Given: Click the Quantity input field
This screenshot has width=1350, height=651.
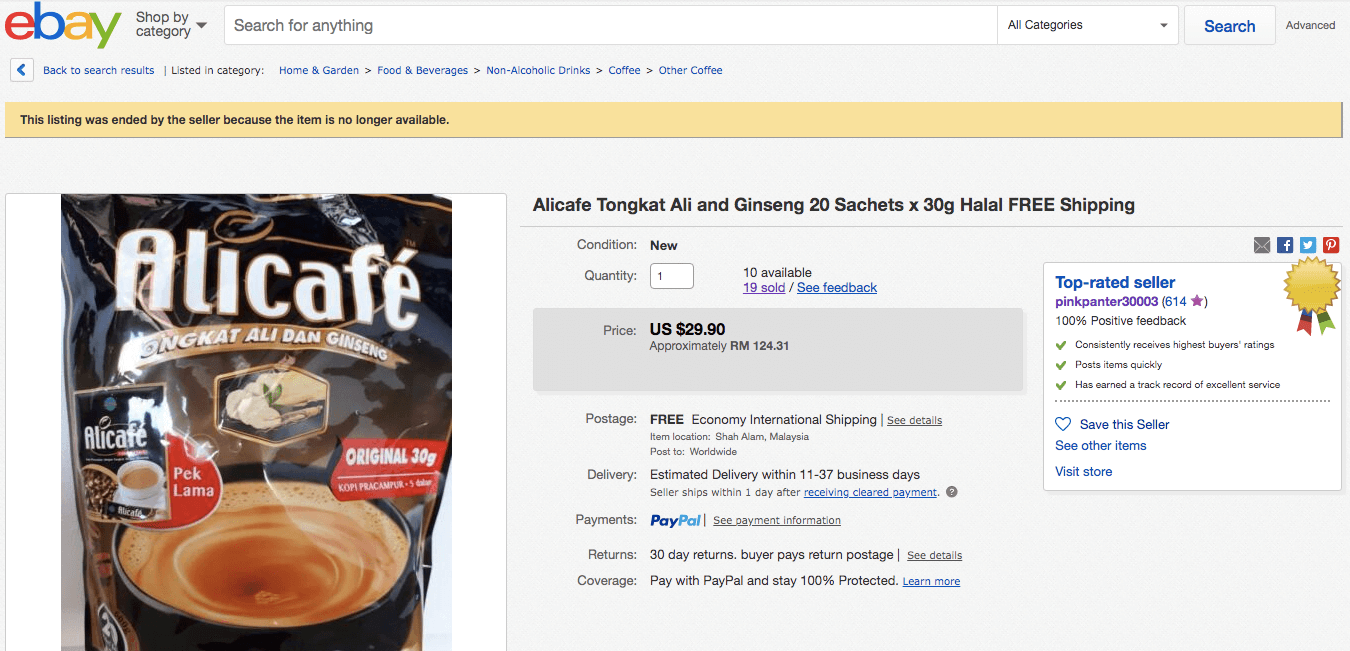Looking at the screenshot, I should click(x=671, y=276).
